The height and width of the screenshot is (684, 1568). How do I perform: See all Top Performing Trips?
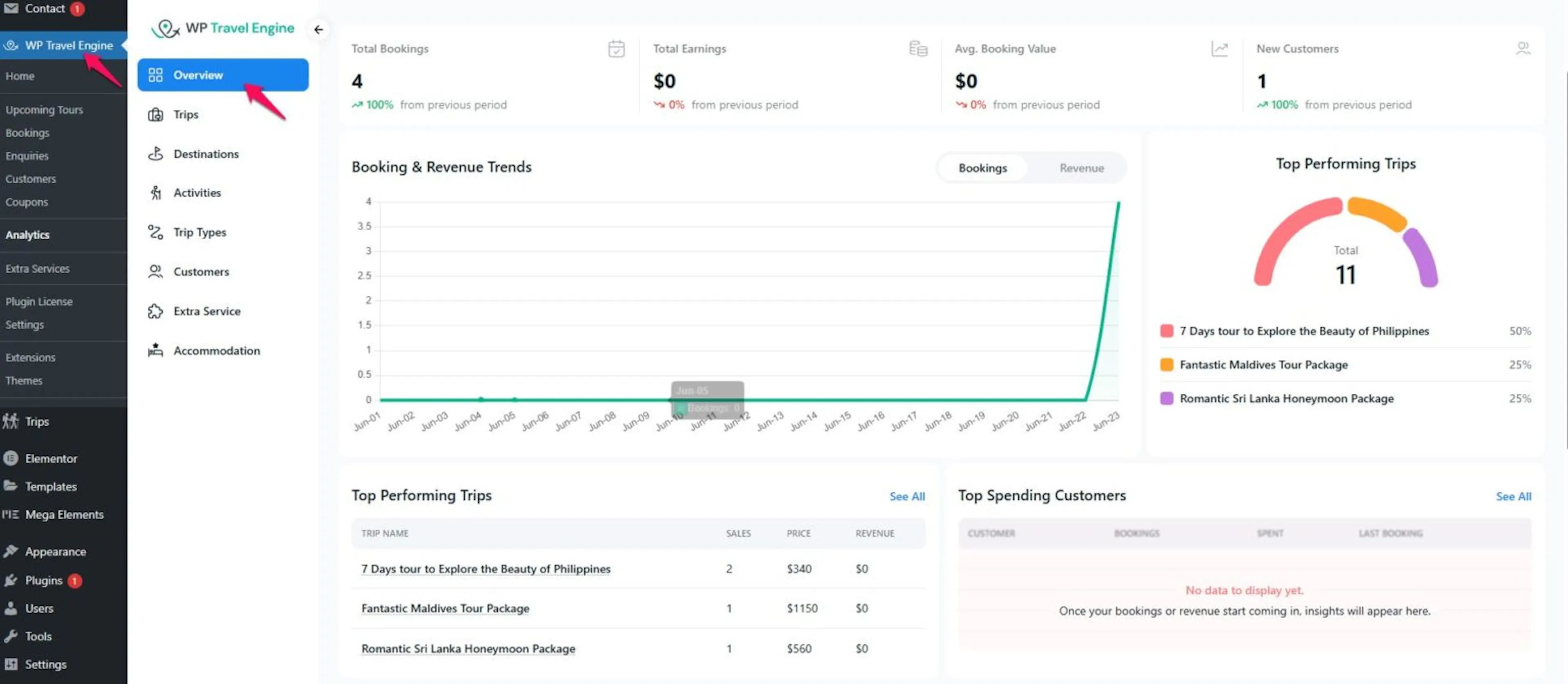tap(907, 497)
